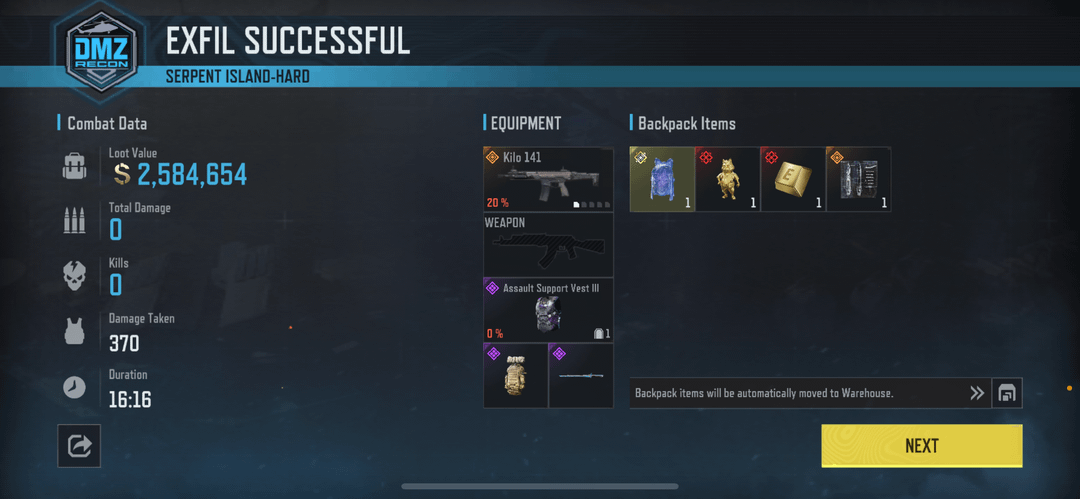The width and height of the screenshot is (1080, 499).
Task: Click the yellow NEXT button
Action: coord(922,446)
